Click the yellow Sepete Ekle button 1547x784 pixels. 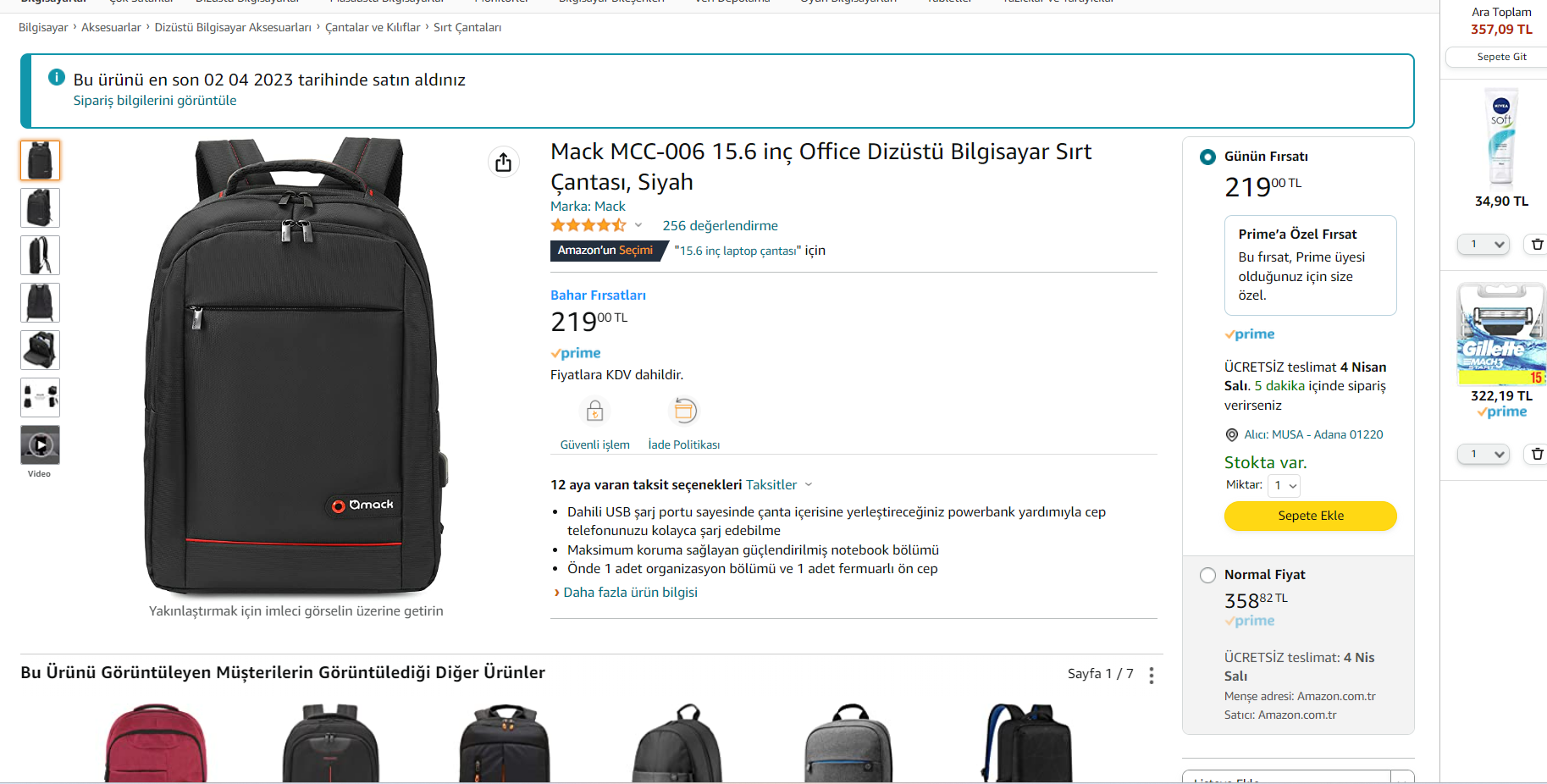click(1310, 516)
